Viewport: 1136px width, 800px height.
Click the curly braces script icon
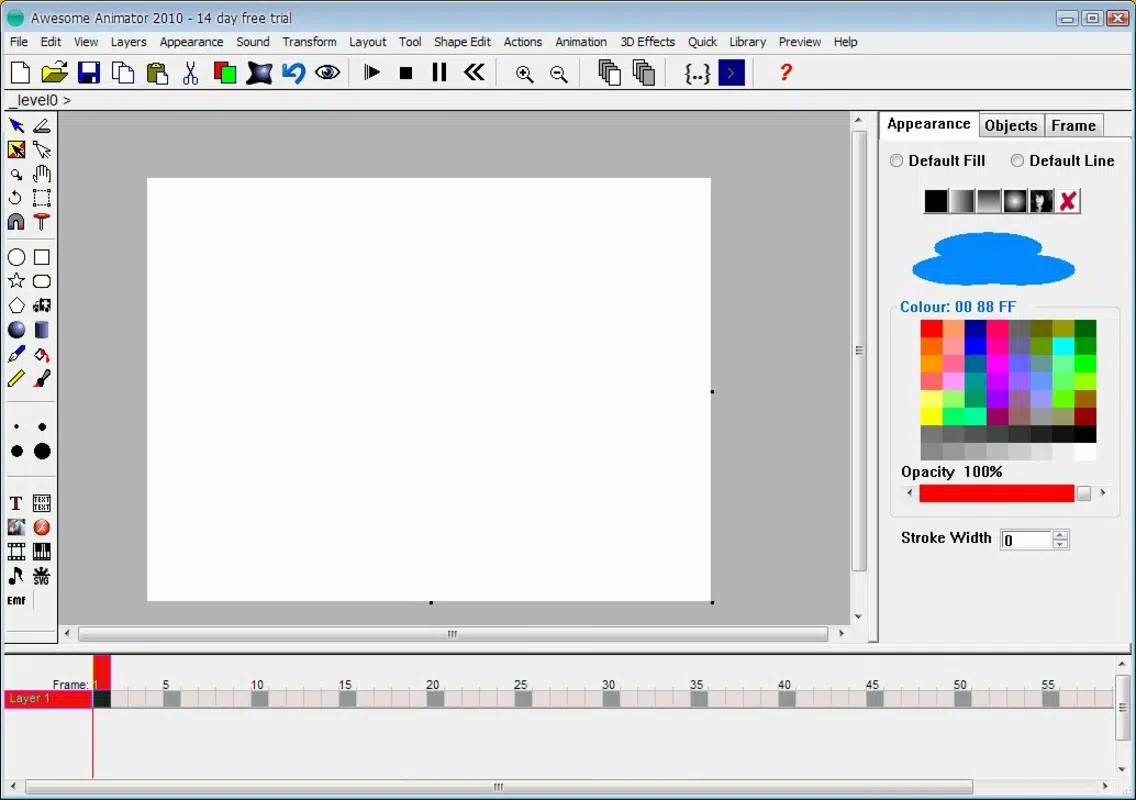697,73
